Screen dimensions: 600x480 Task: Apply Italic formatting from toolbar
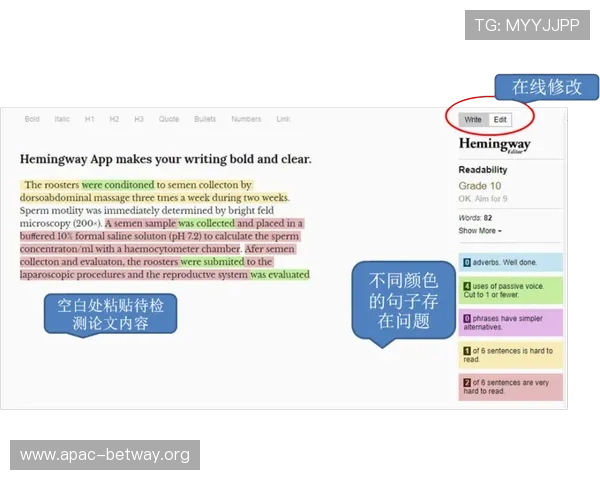click(x=62, y=119)
